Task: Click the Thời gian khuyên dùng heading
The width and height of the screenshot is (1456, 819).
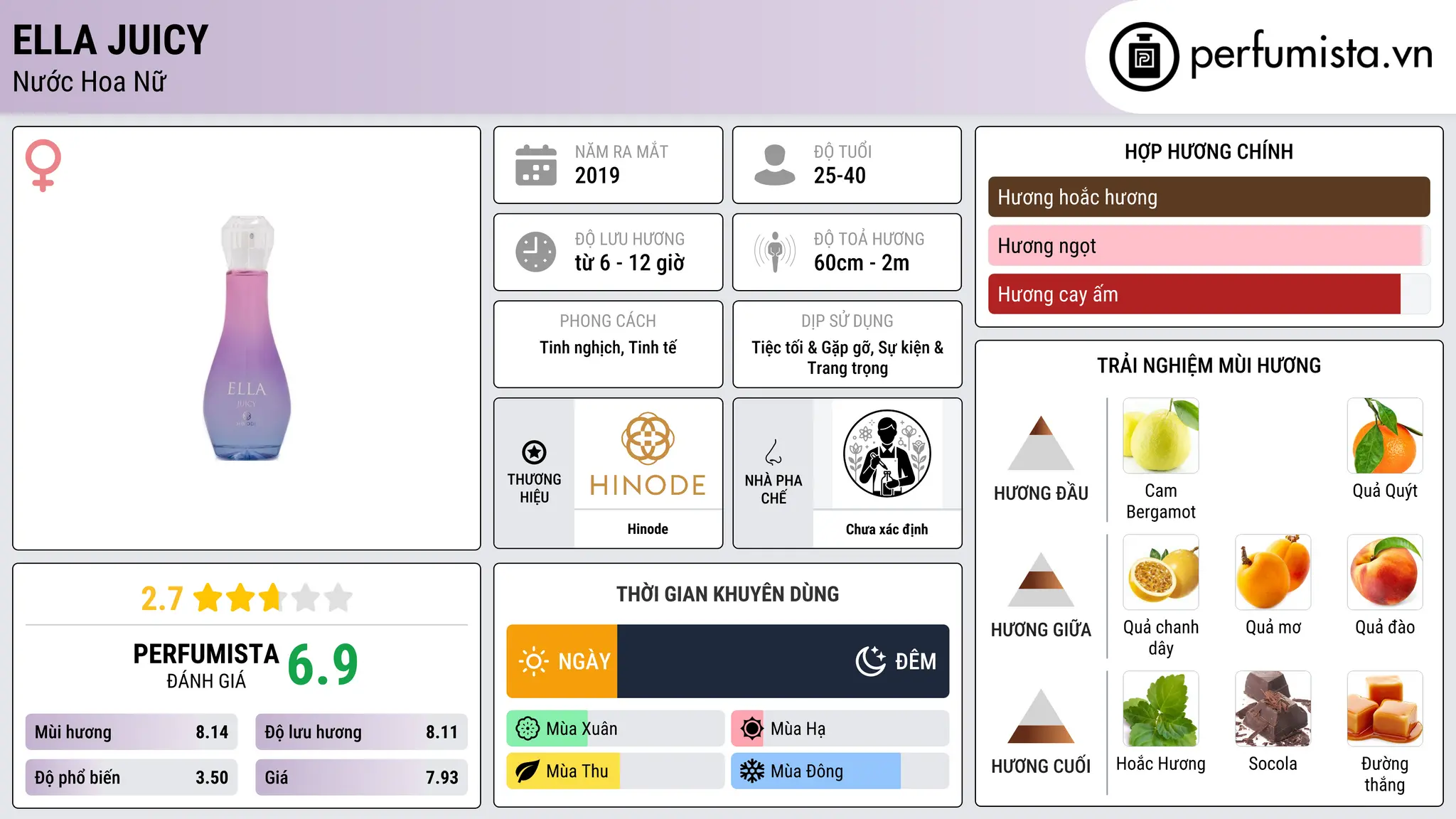Action: click(x=727, y=594)
